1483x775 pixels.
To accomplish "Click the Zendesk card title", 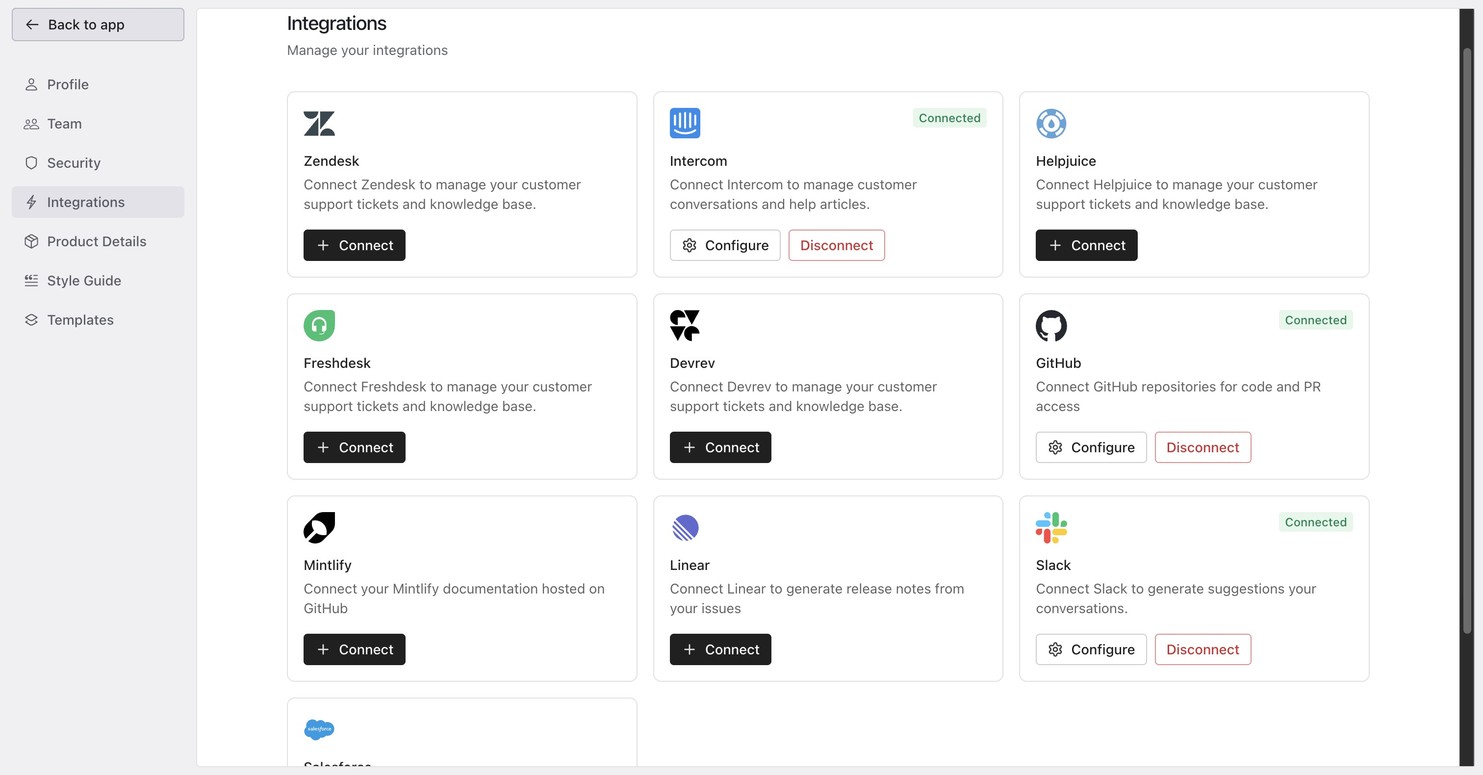I will (331, 161).
